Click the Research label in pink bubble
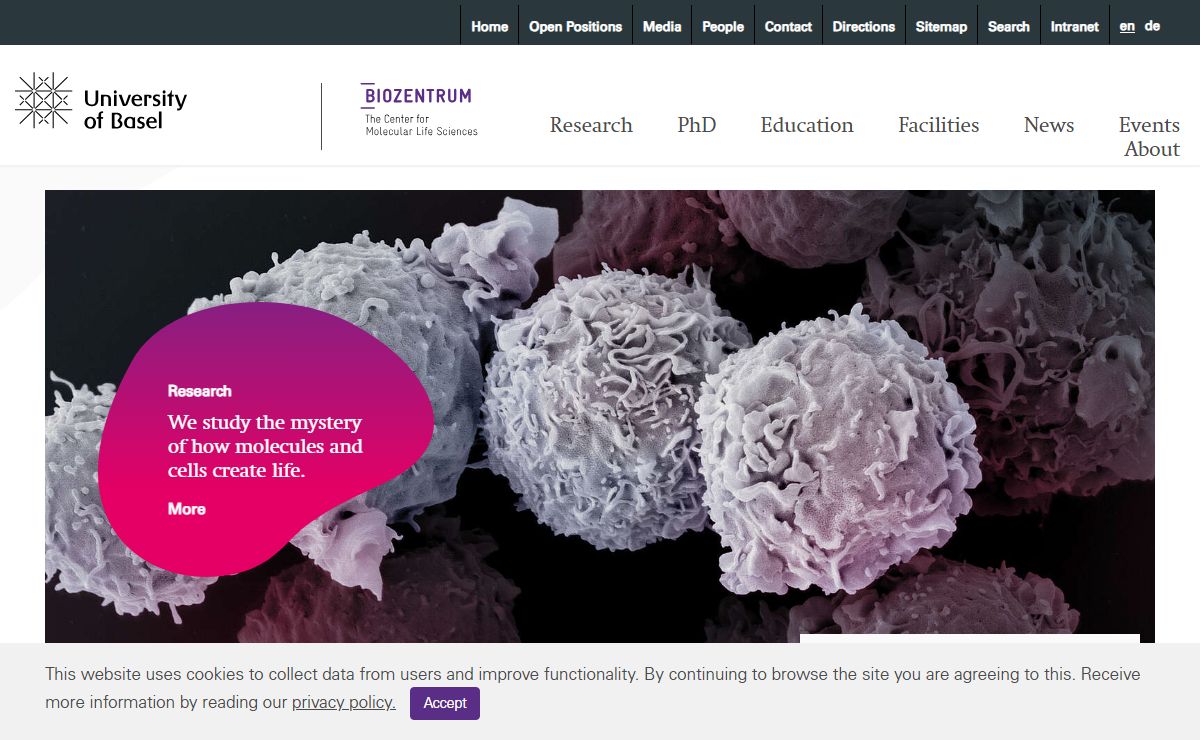 point(200,391)
